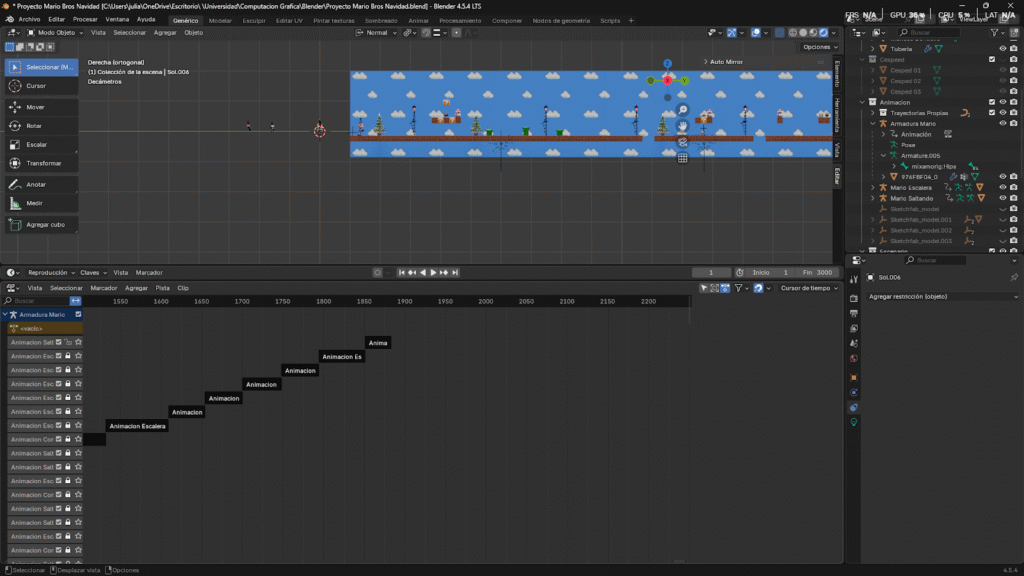Open the Opciones dropdown in the viewport
The height and width of the screenshot is (576, 1024).
pyautogui.click(x=819, y=47)
